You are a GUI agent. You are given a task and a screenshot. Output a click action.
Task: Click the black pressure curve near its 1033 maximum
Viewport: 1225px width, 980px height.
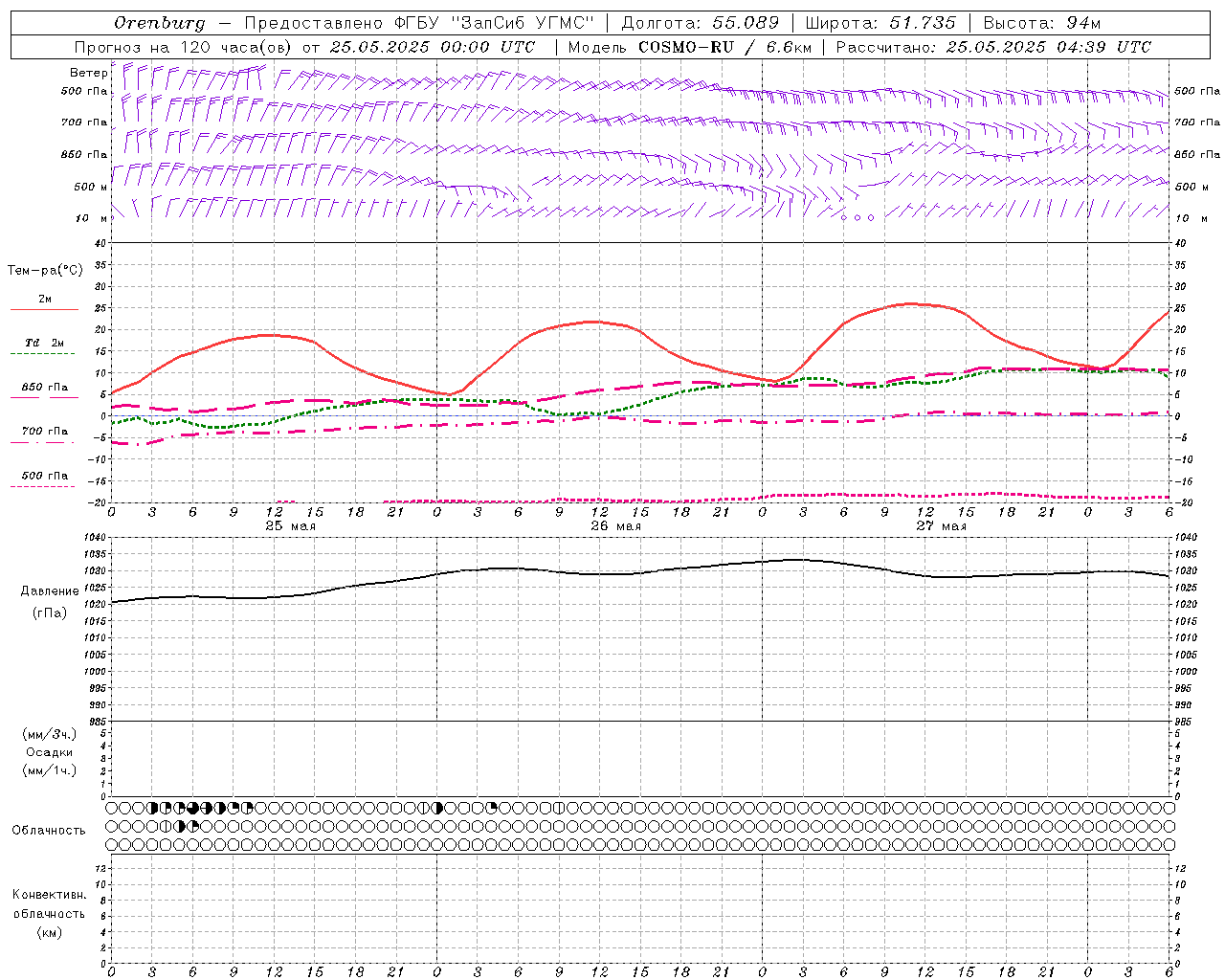click(x=796, y=560)
